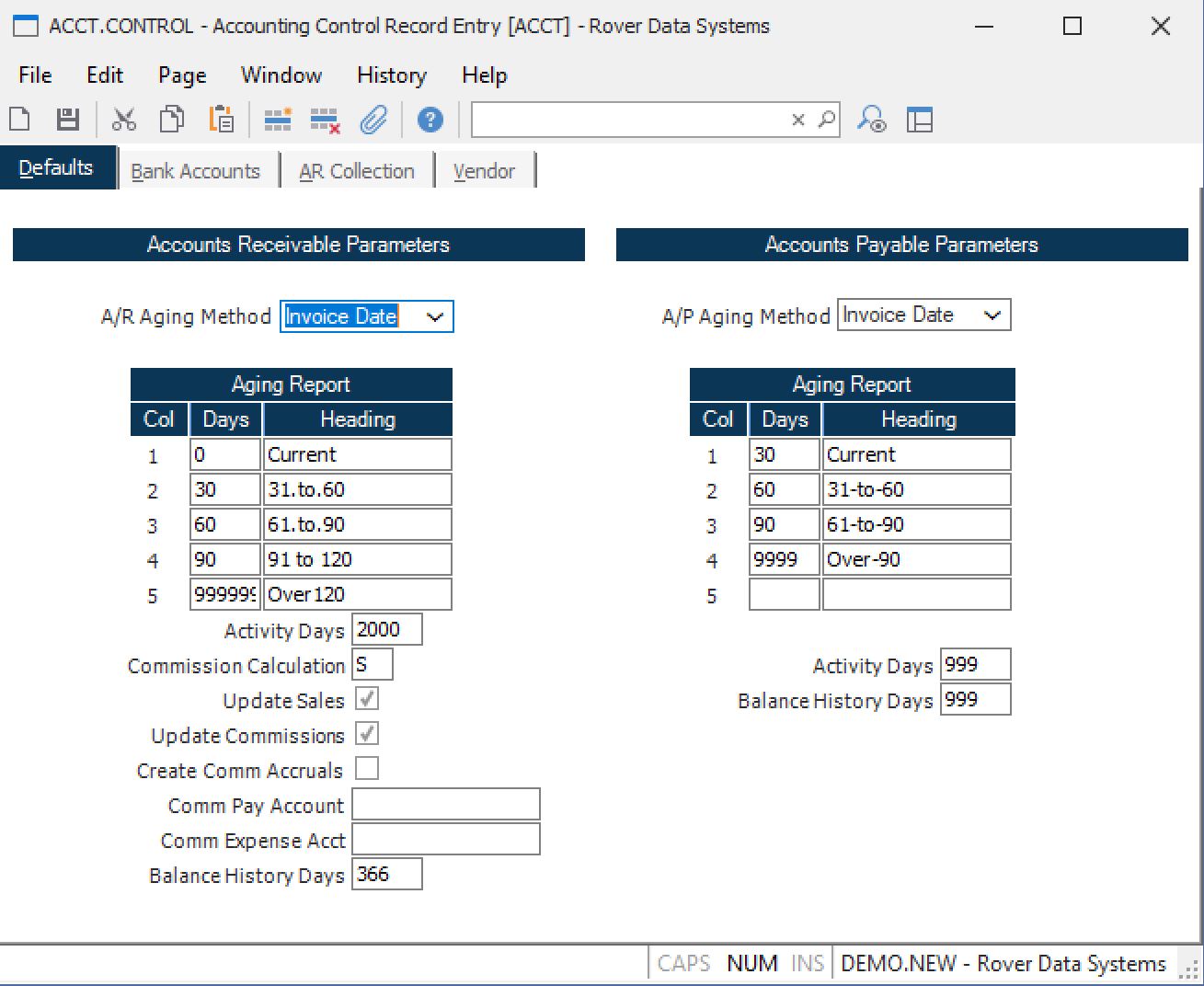Toggle the Update Commissions checkbox
Viewport: 1204px width, 986px height.
tap(367, 734)
